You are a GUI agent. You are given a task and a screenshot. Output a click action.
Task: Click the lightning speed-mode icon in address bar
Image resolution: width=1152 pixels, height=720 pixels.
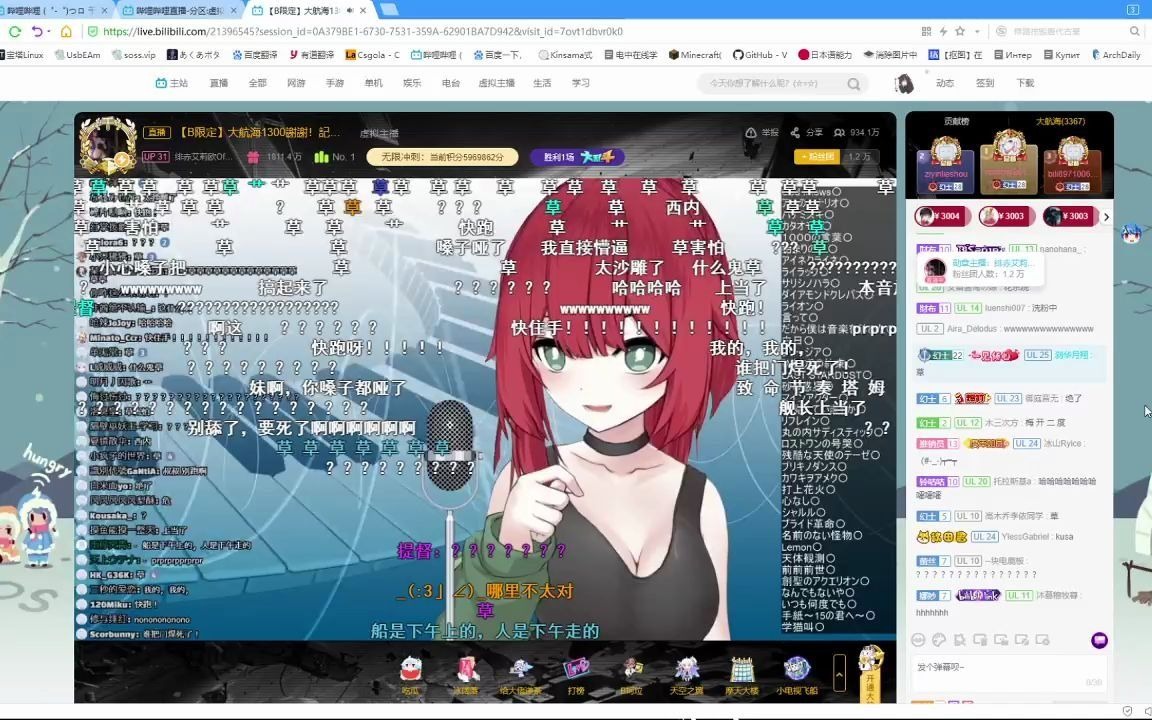(x=943, y=32)
